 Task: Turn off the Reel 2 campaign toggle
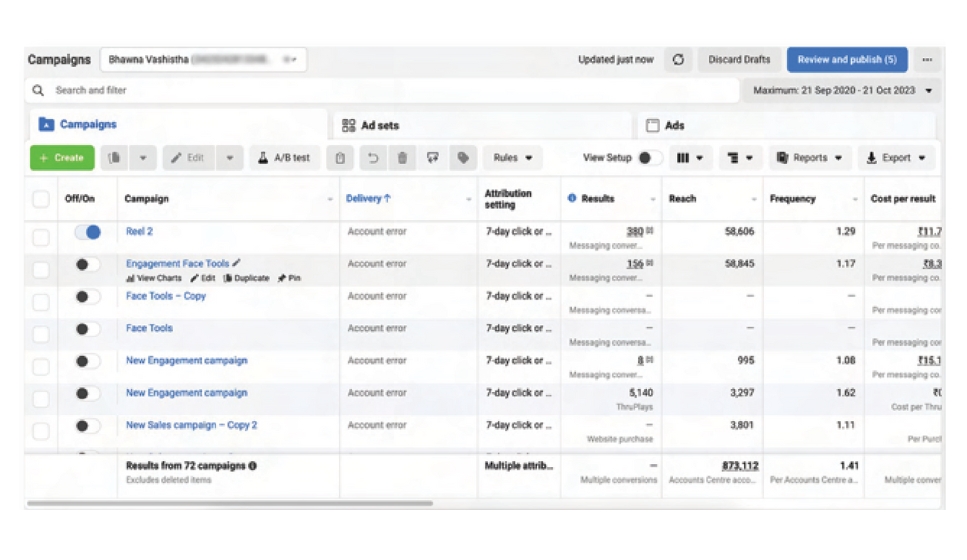click(88, 232)
